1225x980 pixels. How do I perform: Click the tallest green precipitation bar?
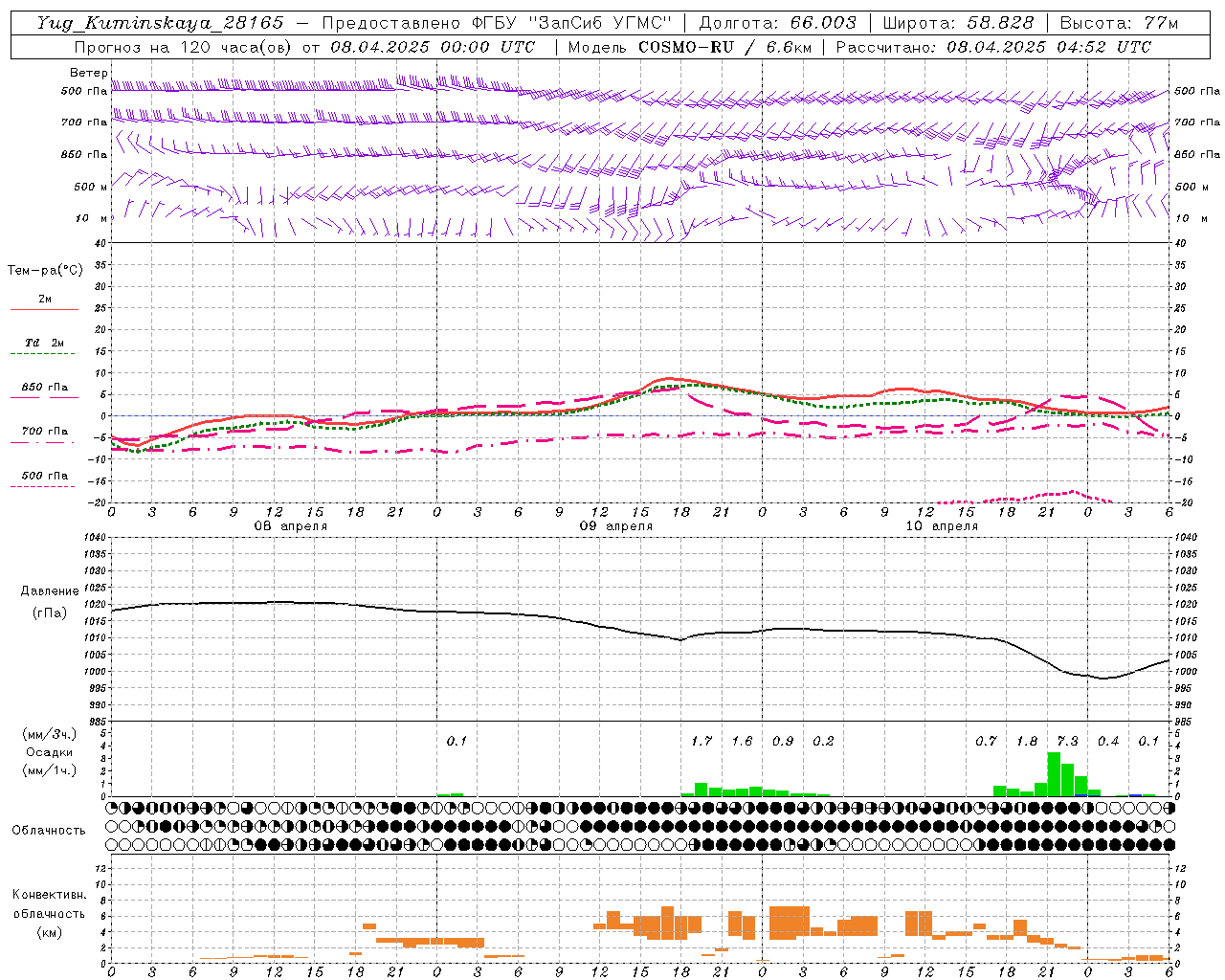(1054, 774)
